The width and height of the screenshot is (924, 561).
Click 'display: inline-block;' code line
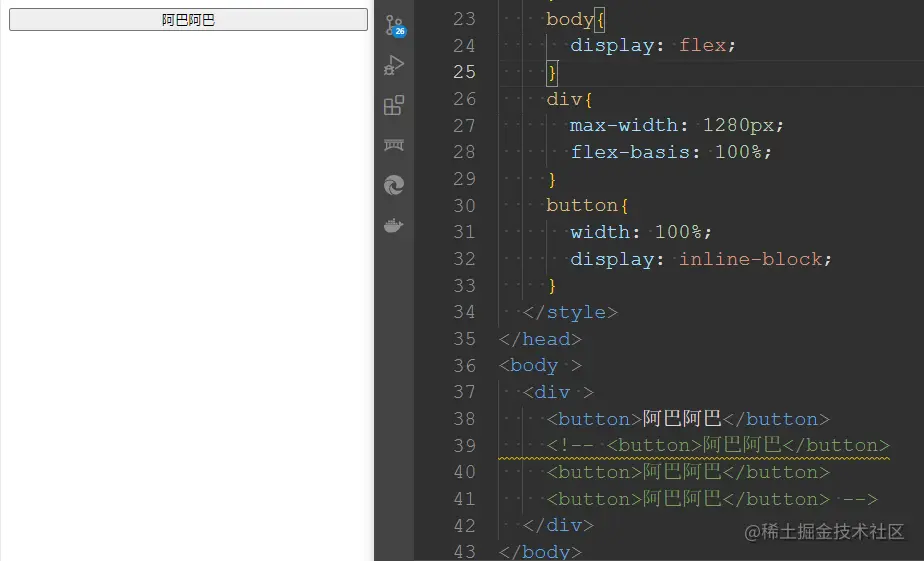click(701, 259)
